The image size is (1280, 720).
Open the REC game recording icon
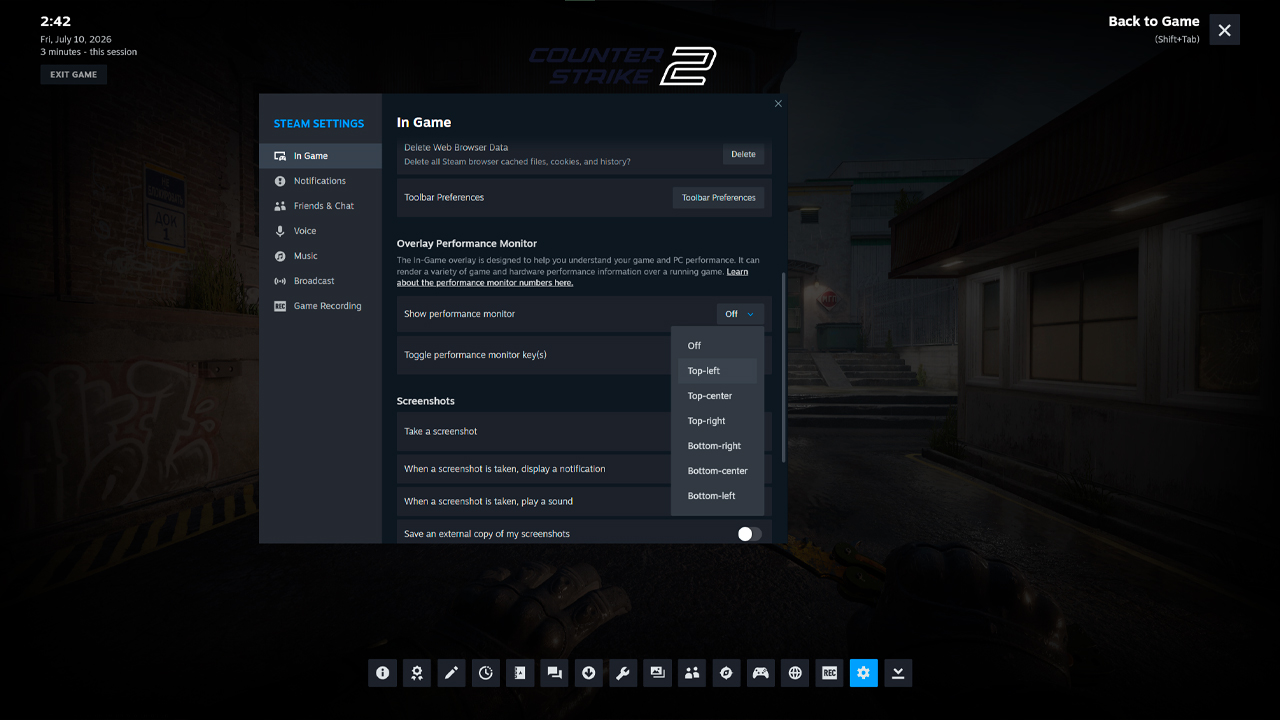point(829,673)
